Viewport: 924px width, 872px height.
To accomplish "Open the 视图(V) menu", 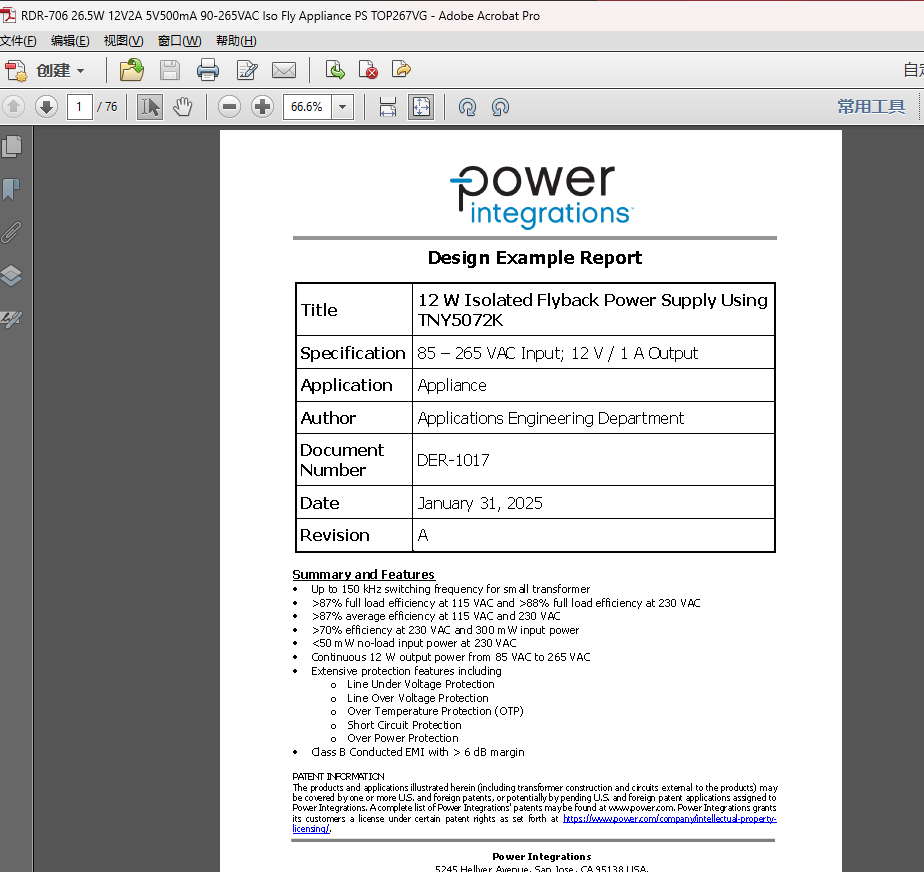I will tap(123, 41).
